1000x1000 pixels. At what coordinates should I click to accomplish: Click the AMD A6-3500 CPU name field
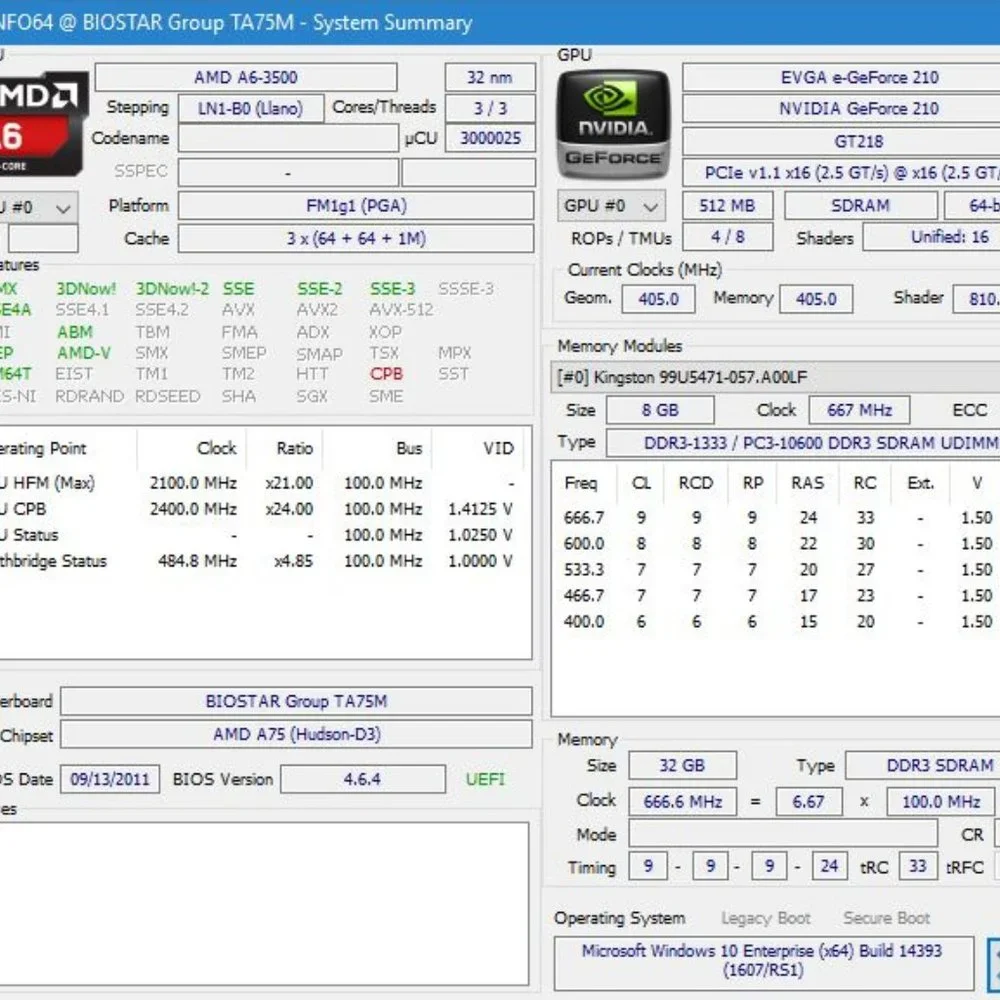click(x=246, y=78)
